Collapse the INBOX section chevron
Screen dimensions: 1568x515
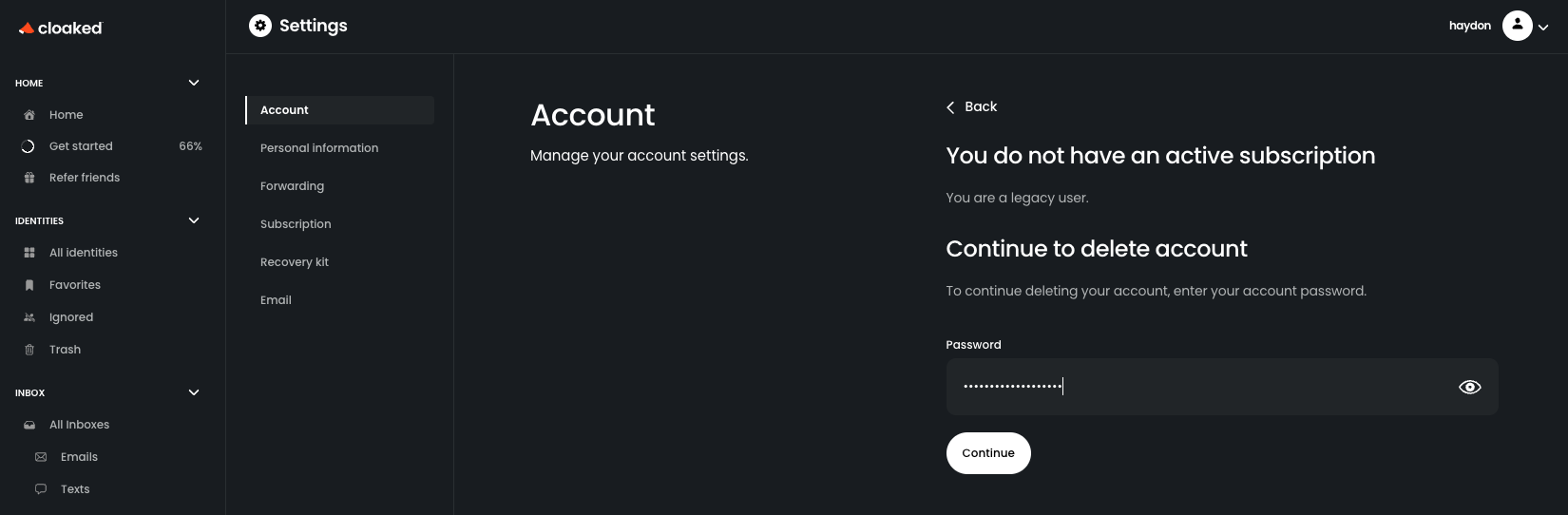click(x=194, y=392)
